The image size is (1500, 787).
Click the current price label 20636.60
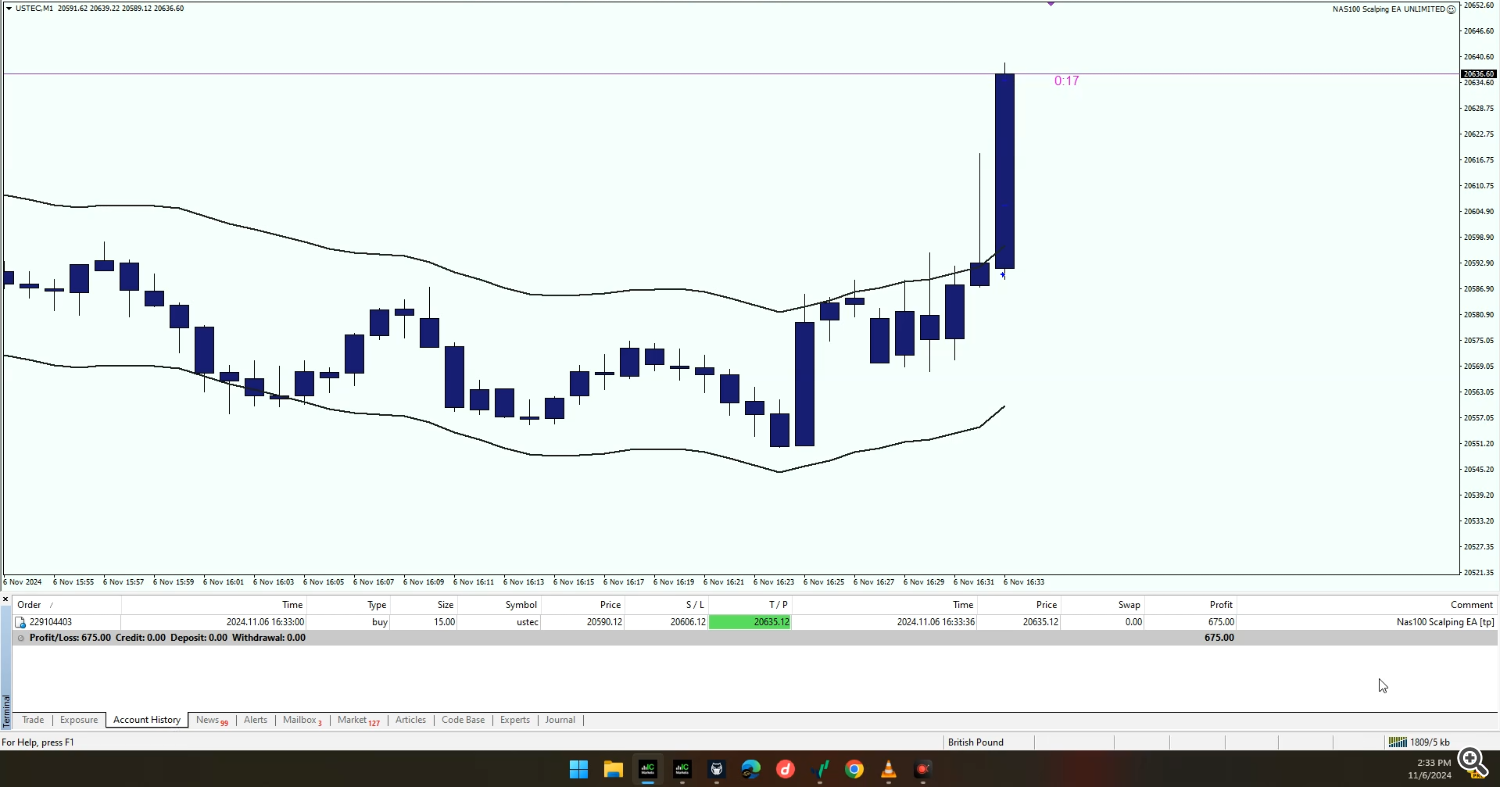coord(1478,74)
